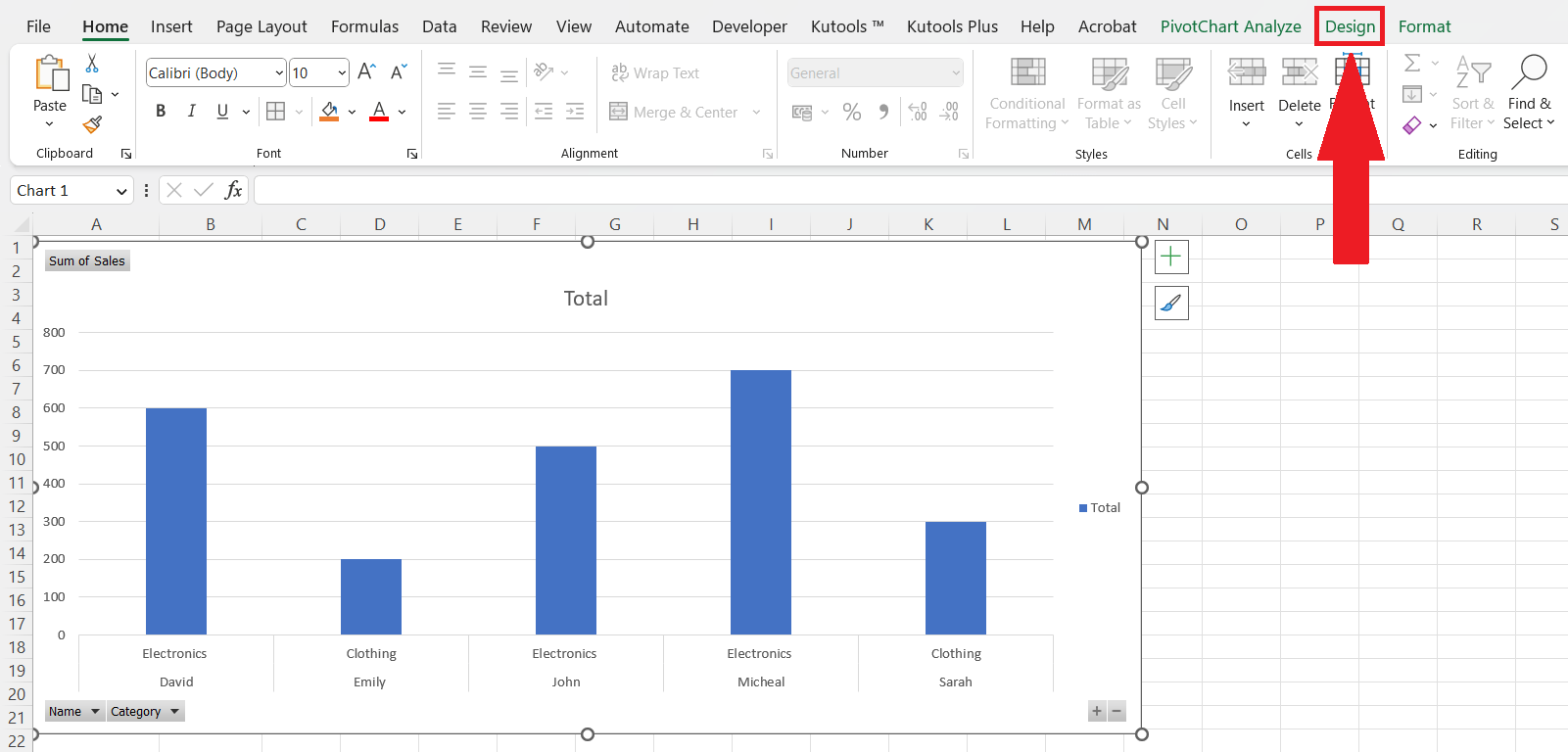The height and width of the screenshot is (752, 1568).
Task: Click the Decrease Indent icon
Action: (x=544, y=112)
